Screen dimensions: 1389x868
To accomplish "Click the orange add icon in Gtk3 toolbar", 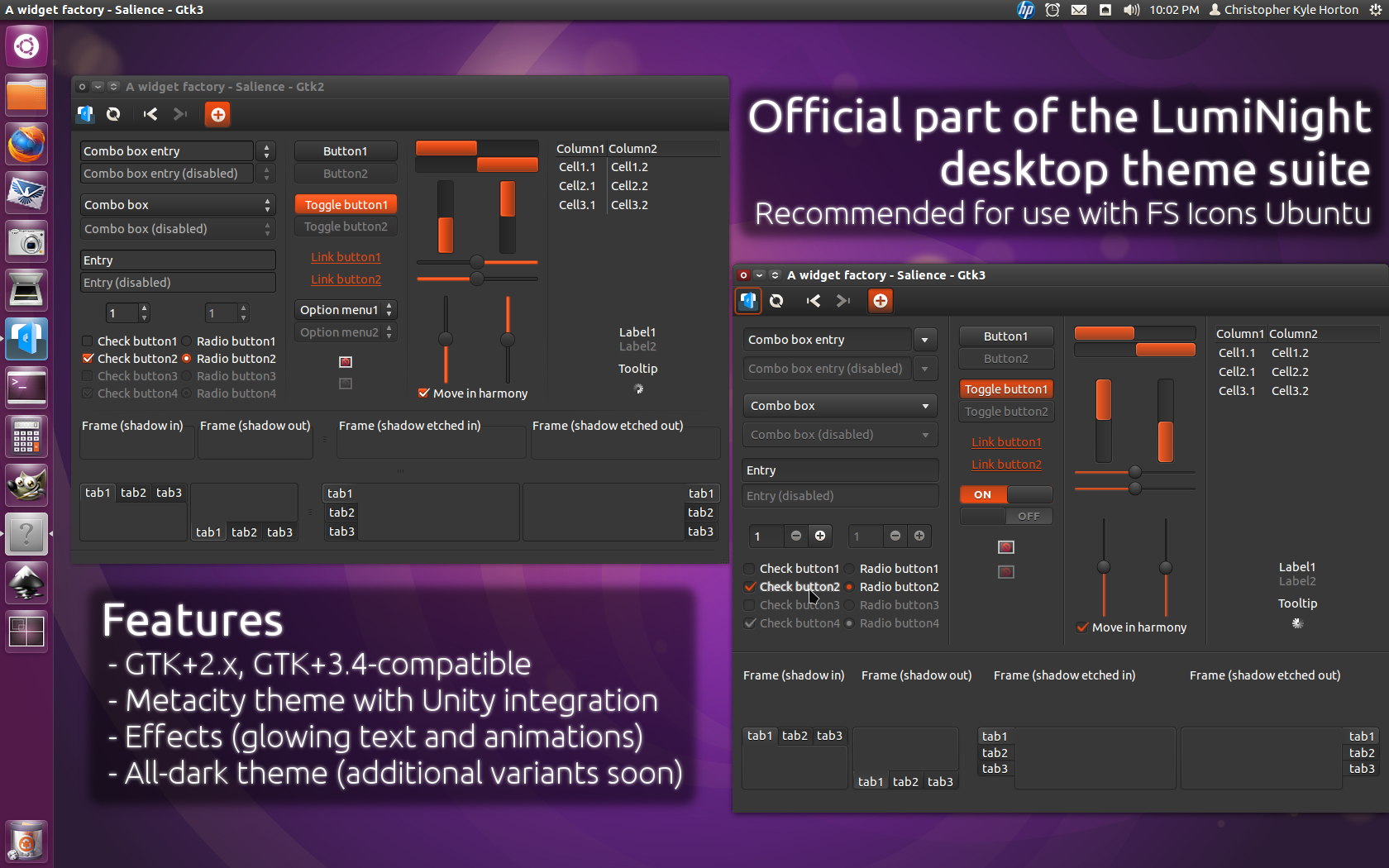I will (x=881, y=301).
